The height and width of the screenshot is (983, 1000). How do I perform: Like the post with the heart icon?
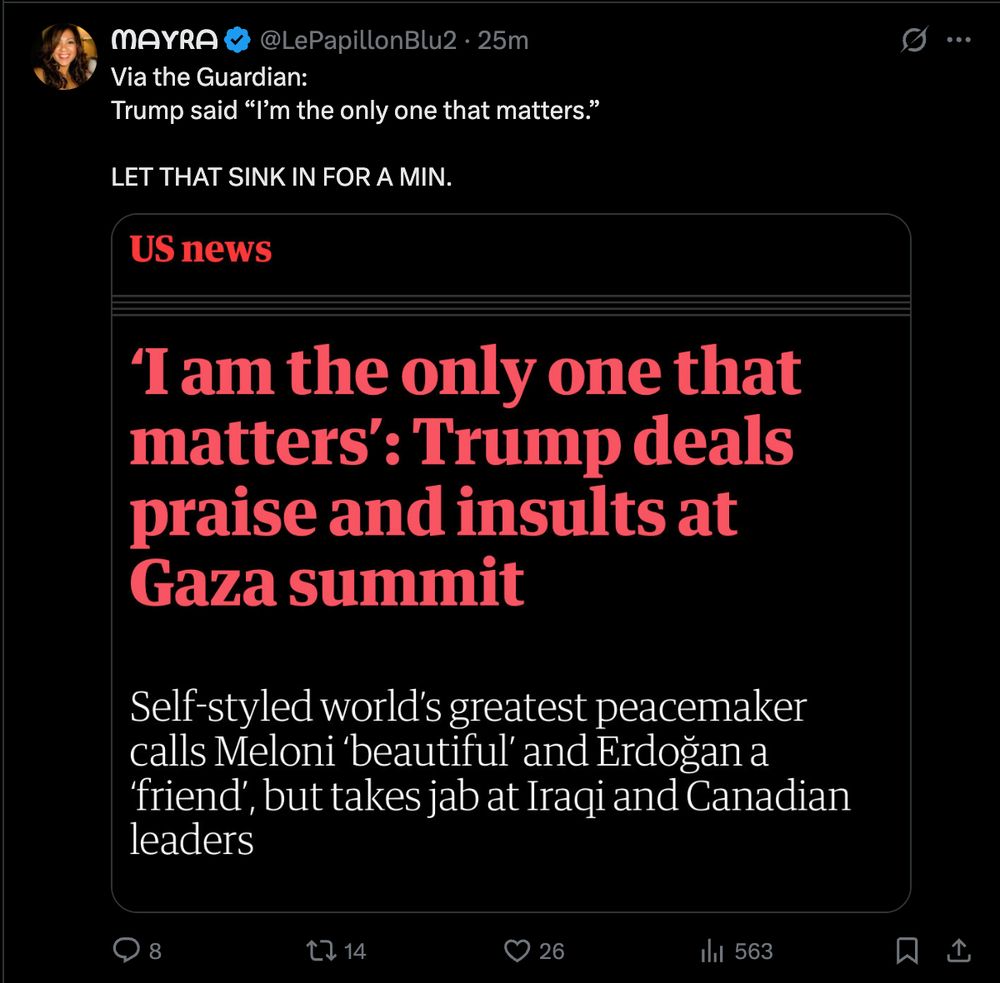(516, 950)
